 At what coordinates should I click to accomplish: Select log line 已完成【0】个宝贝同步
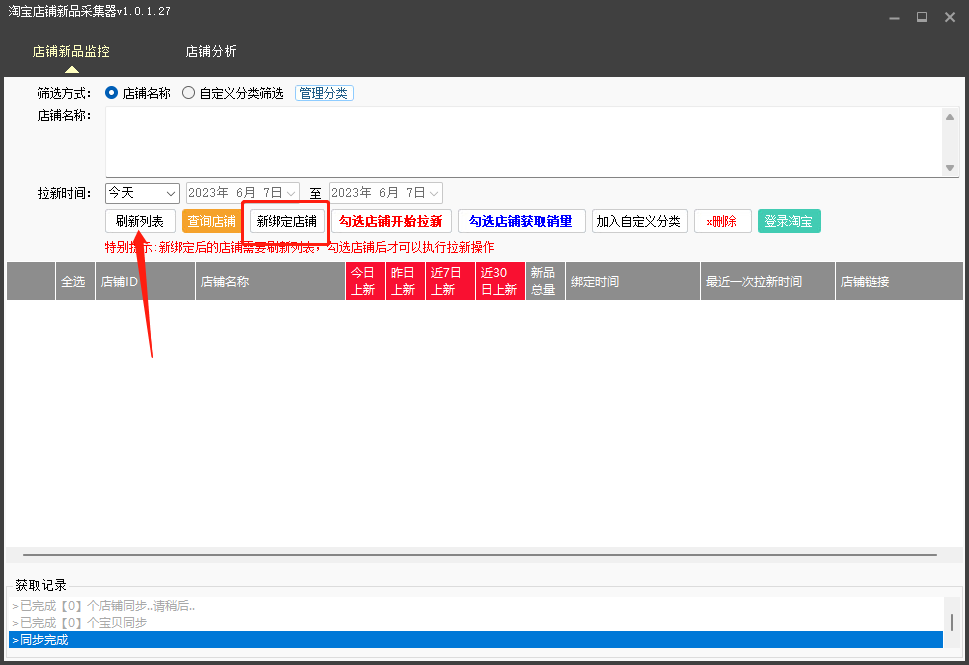coord(476,623)
